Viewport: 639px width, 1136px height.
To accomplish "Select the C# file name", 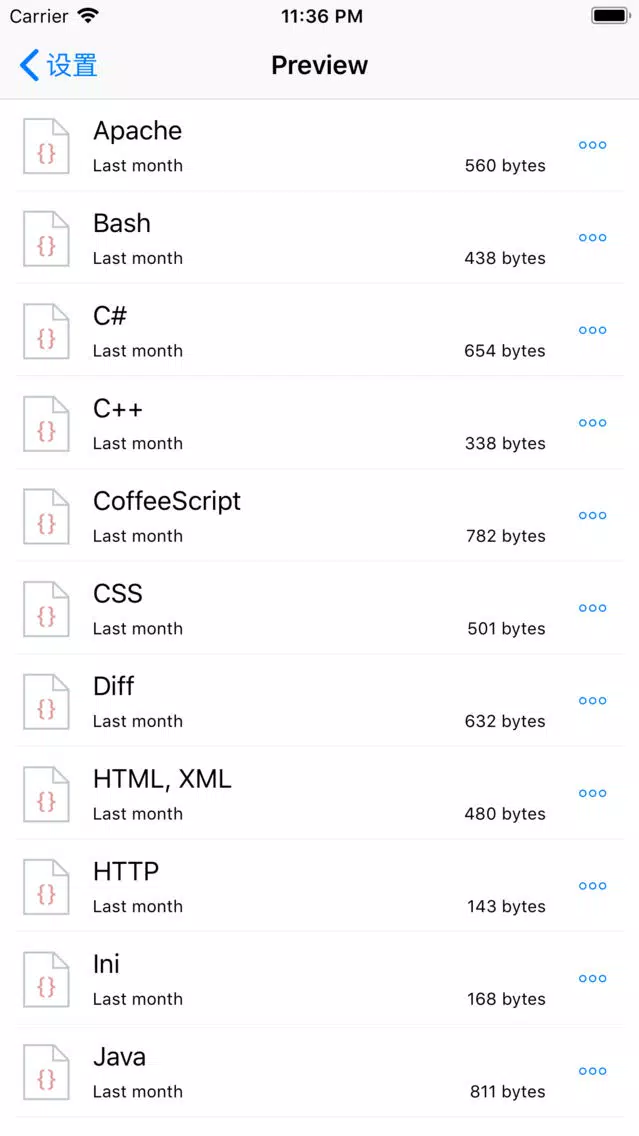I will [x=110, y=316].
